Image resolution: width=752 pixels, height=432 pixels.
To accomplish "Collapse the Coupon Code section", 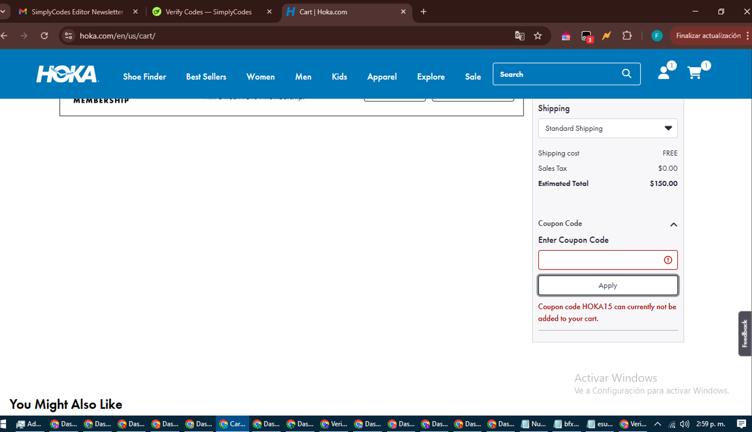I will point(673,224).
